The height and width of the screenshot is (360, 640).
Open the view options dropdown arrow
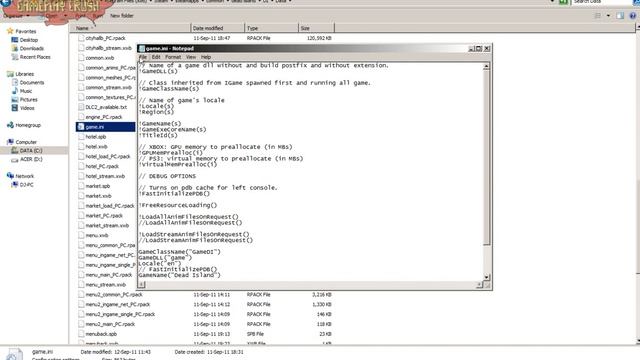[608, 16]
